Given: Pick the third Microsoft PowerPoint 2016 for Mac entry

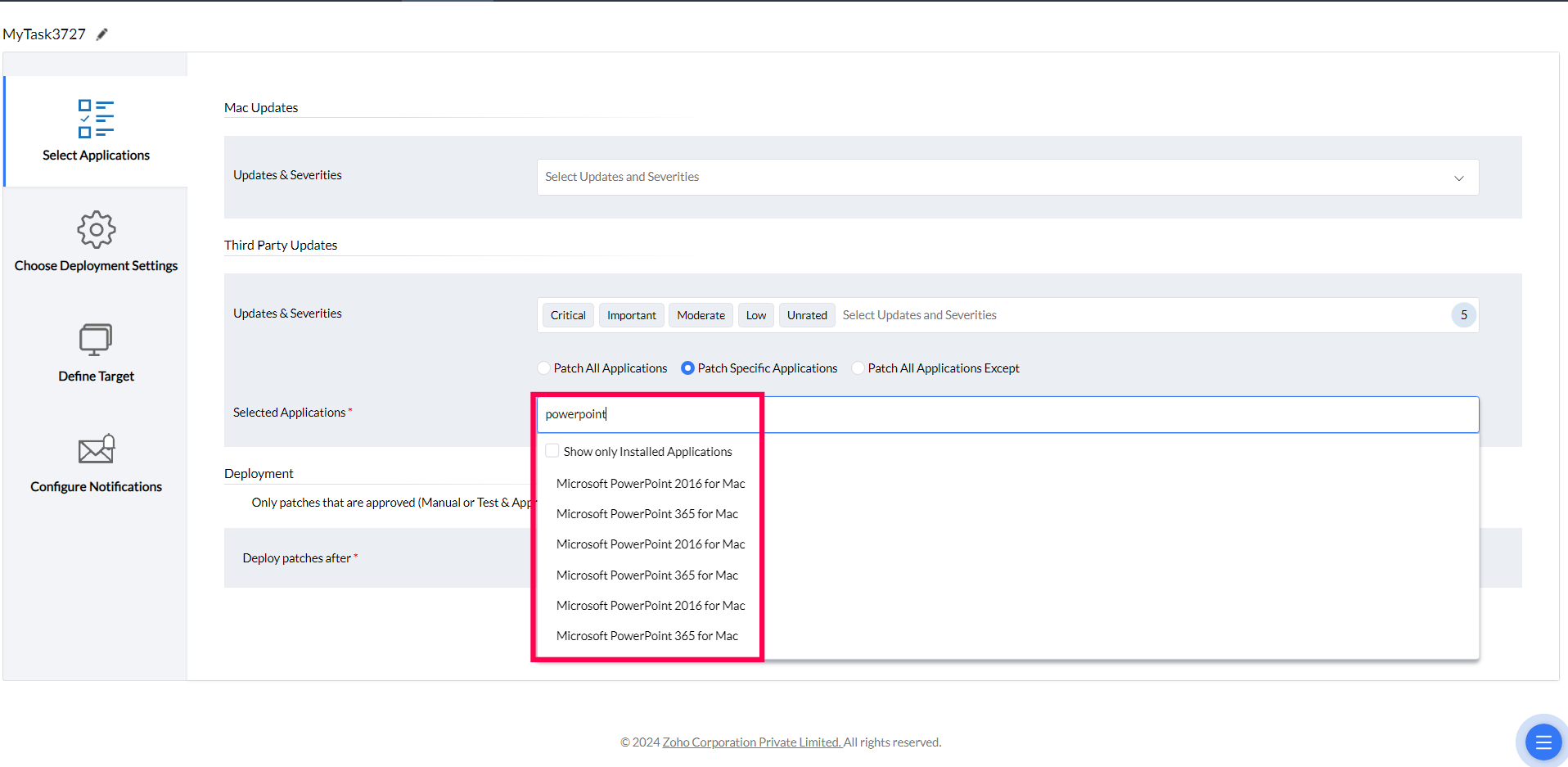Looking at the screenshot, I should pyautogui.click(x=651, y=606).
